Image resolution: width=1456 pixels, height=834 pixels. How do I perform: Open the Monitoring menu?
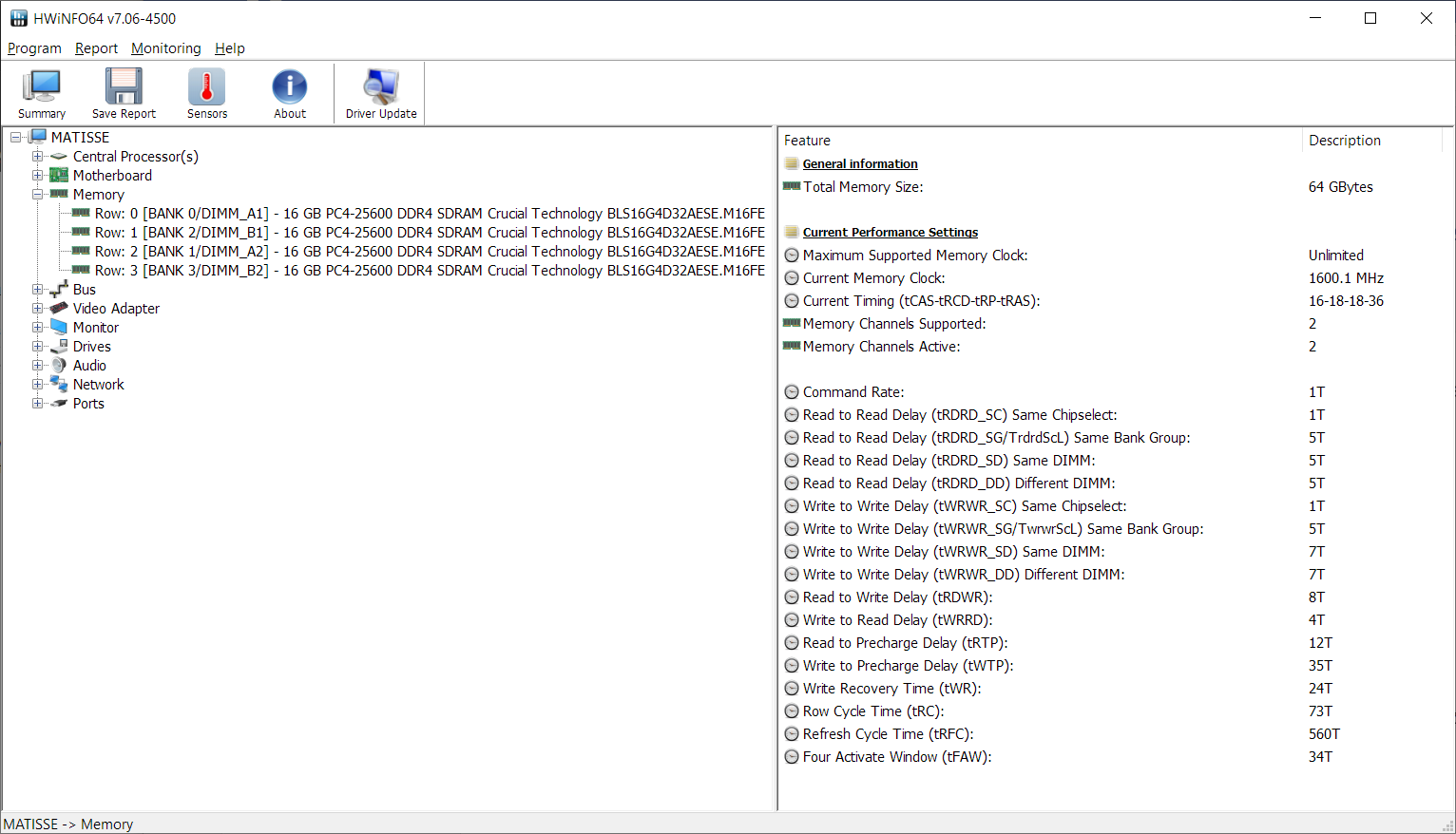coord(166,48)
